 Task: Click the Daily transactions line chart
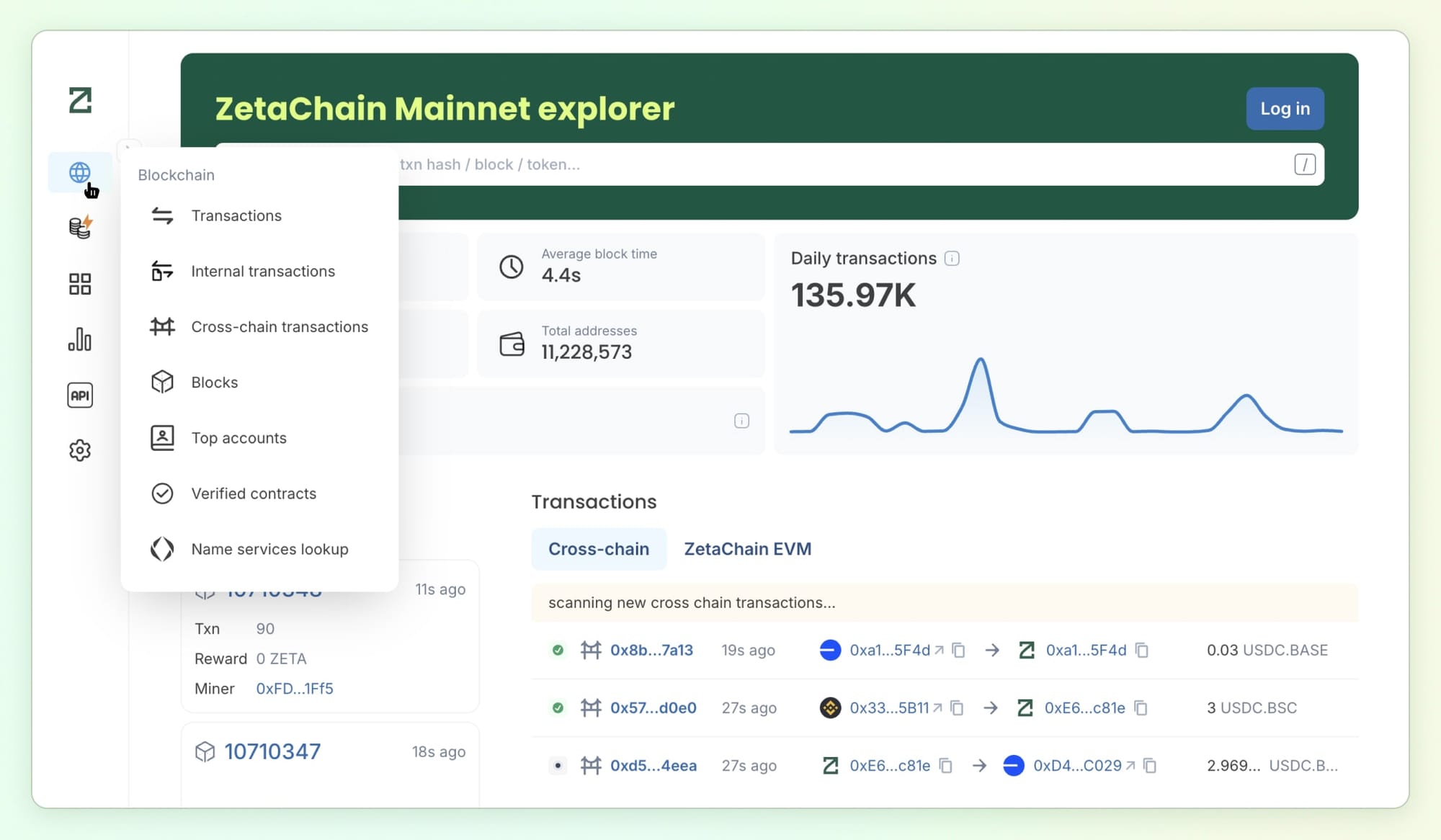coord(1066,396)
